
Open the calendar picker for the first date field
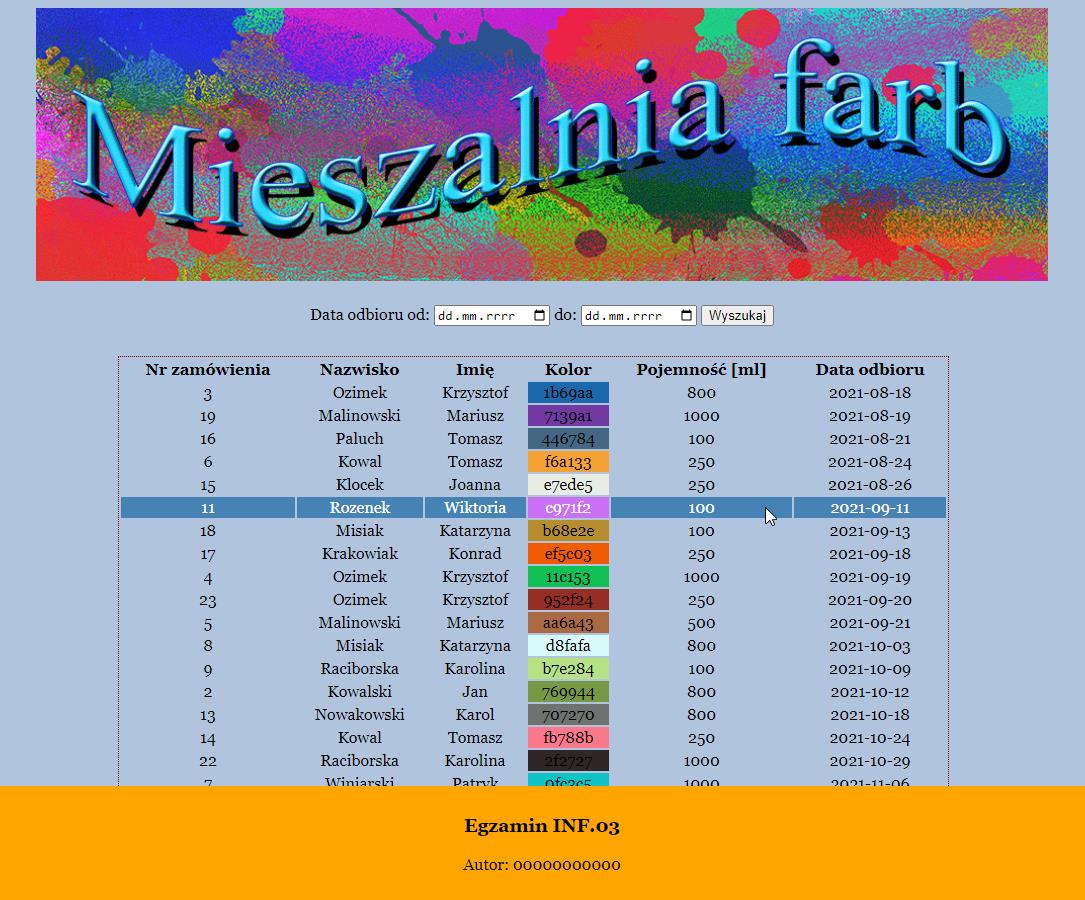(540, 314)
